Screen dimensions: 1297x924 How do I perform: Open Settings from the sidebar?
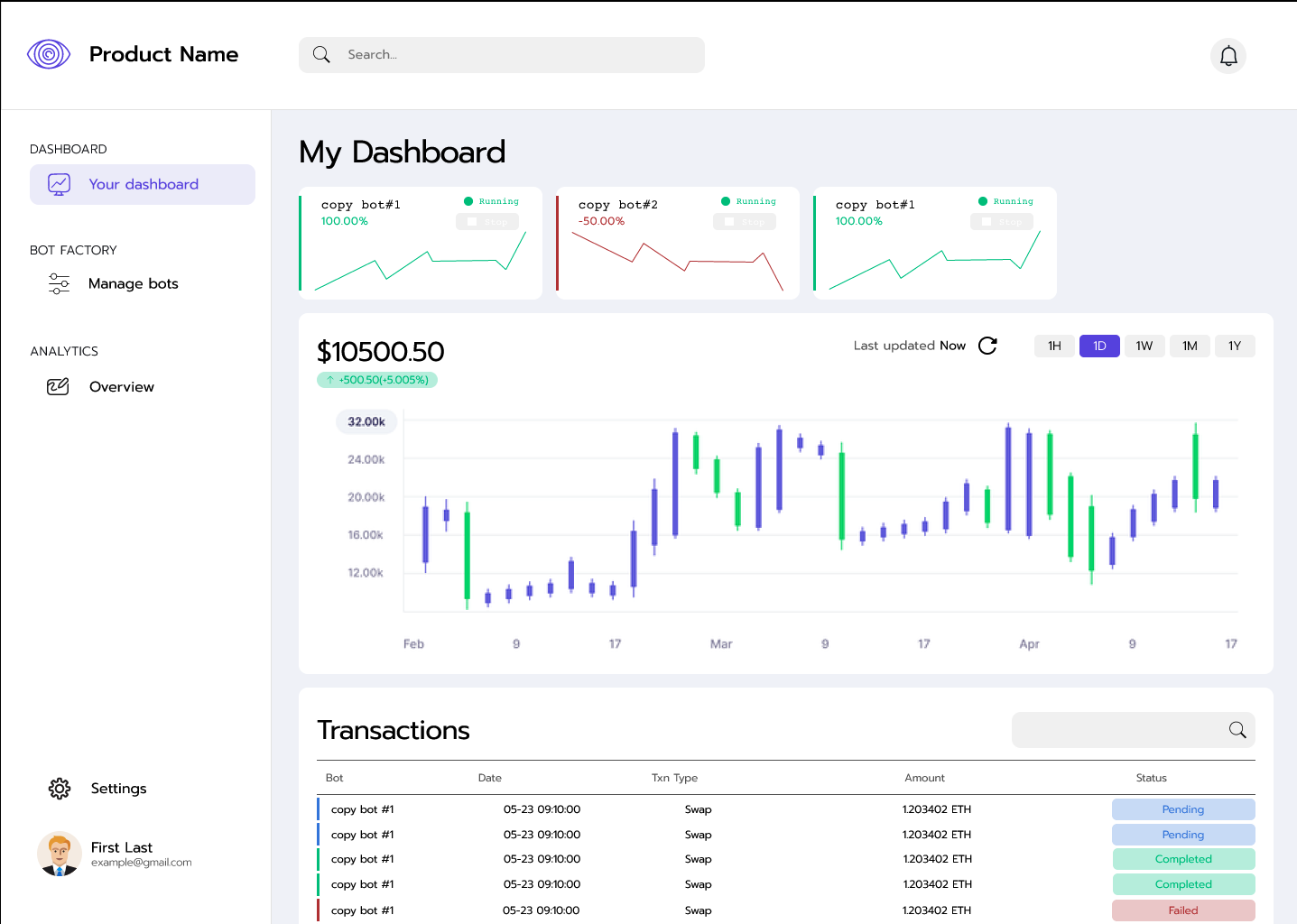[x=118, y=789]
